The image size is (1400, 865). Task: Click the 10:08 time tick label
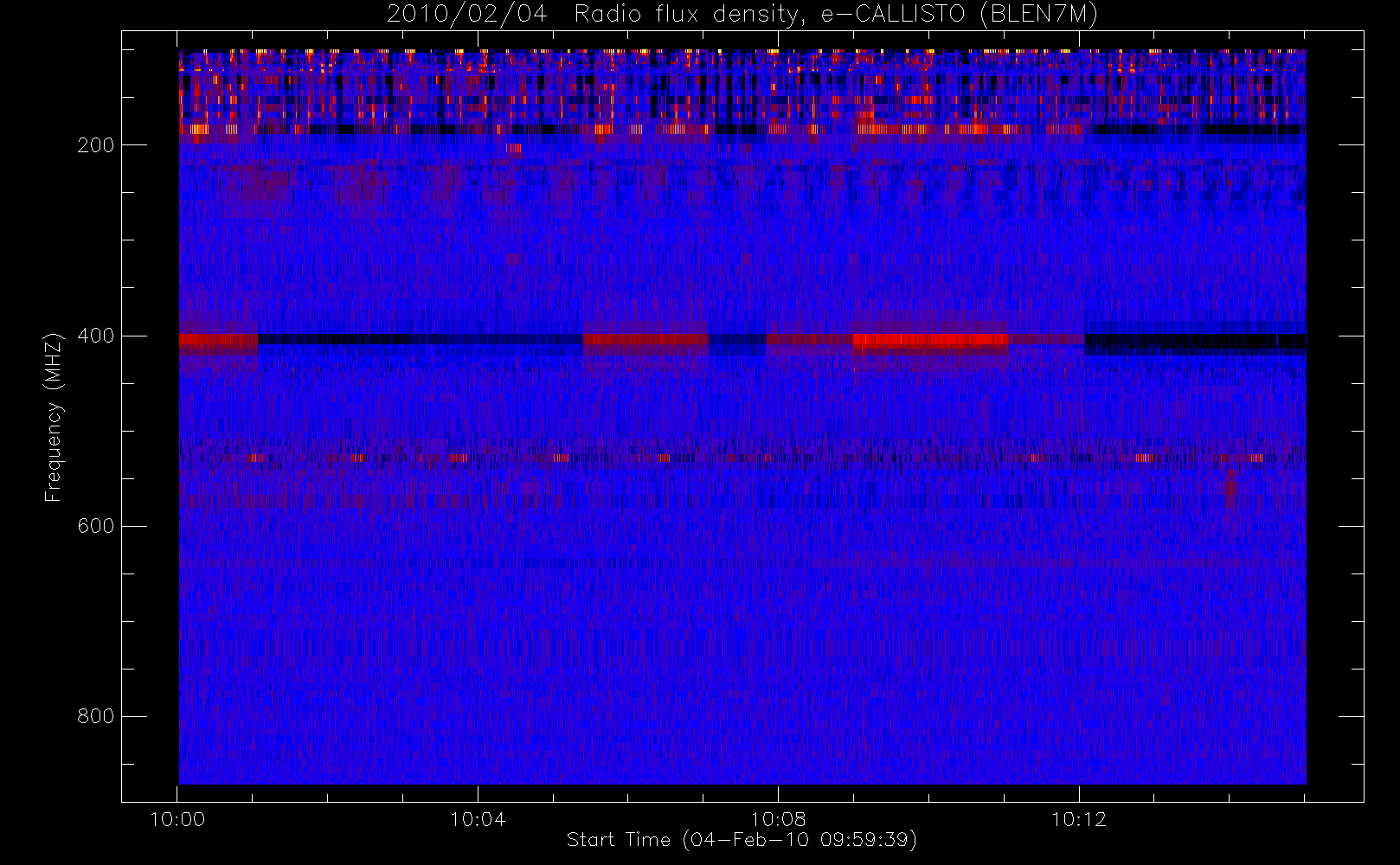pyautogui.click(x=778, y=819)
